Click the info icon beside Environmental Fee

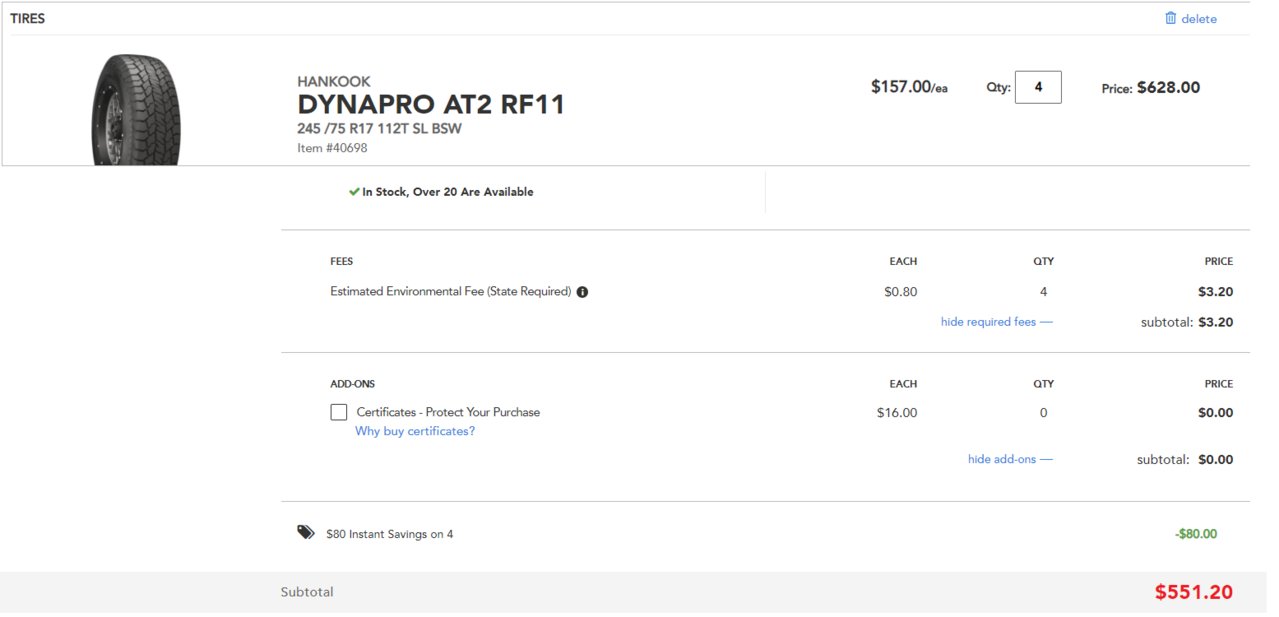[582, 292]
